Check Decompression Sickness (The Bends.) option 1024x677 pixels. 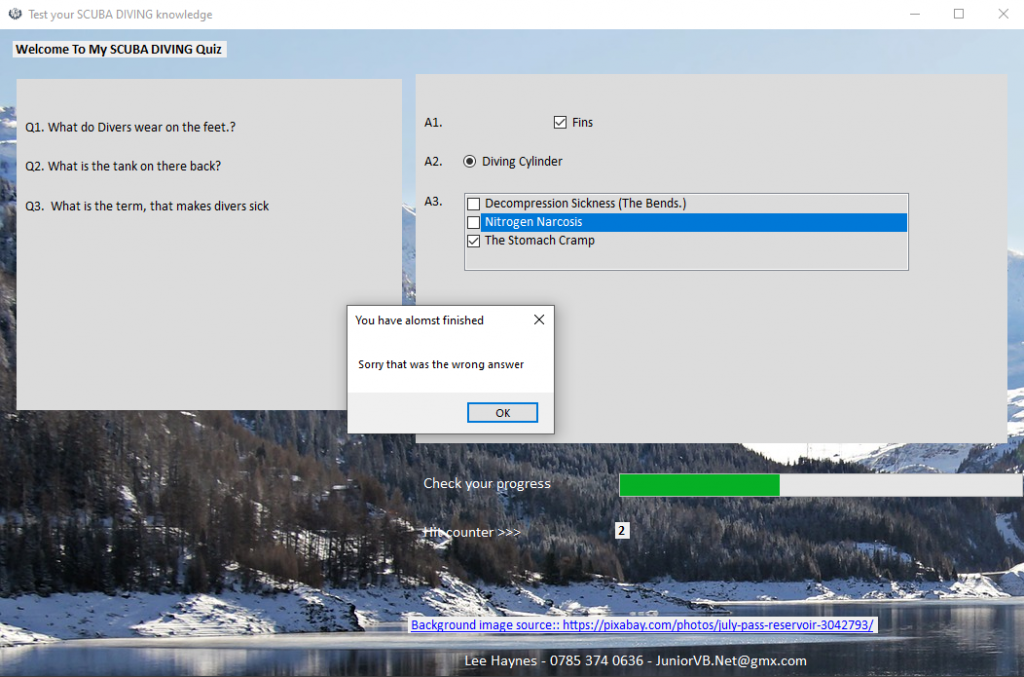tap(474, 204)
